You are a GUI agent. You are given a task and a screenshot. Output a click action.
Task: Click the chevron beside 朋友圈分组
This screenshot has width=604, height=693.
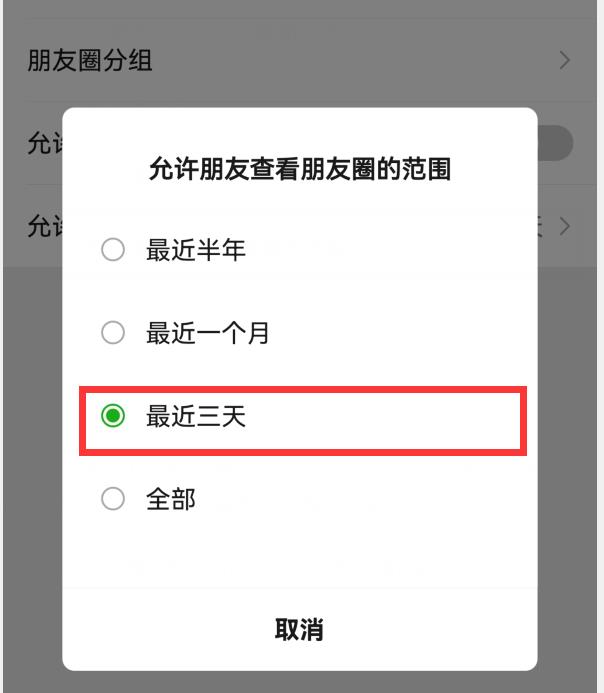pyautogui.click(x=565, y=60)
